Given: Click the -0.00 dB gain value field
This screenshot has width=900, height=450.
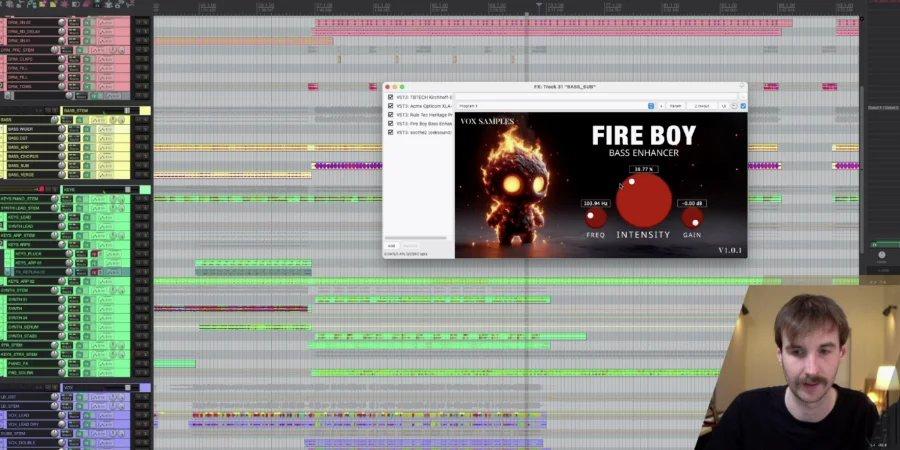Looking at the screenshot, I should pos(692,203).
